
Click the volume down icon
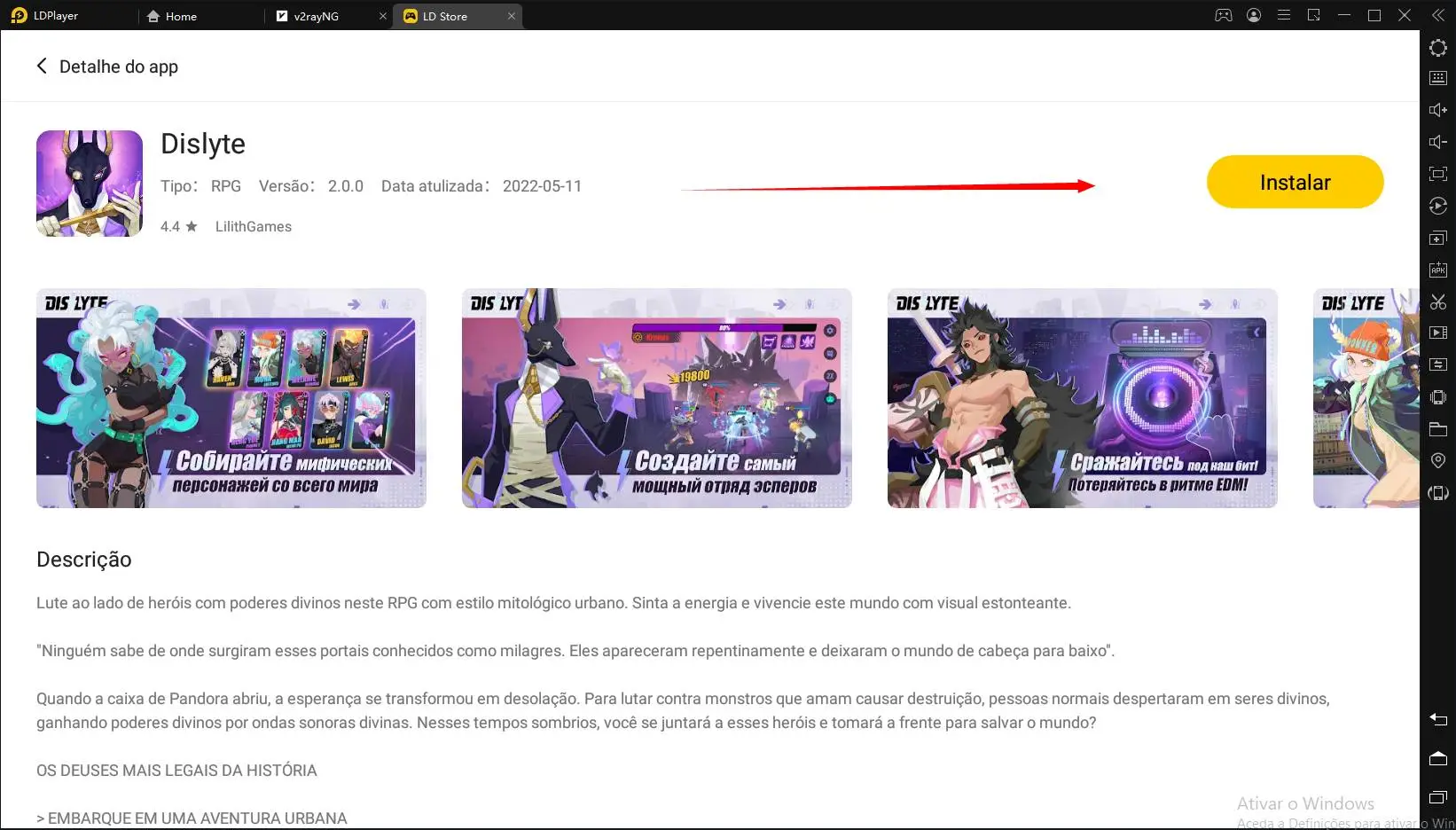point(1438,142)
